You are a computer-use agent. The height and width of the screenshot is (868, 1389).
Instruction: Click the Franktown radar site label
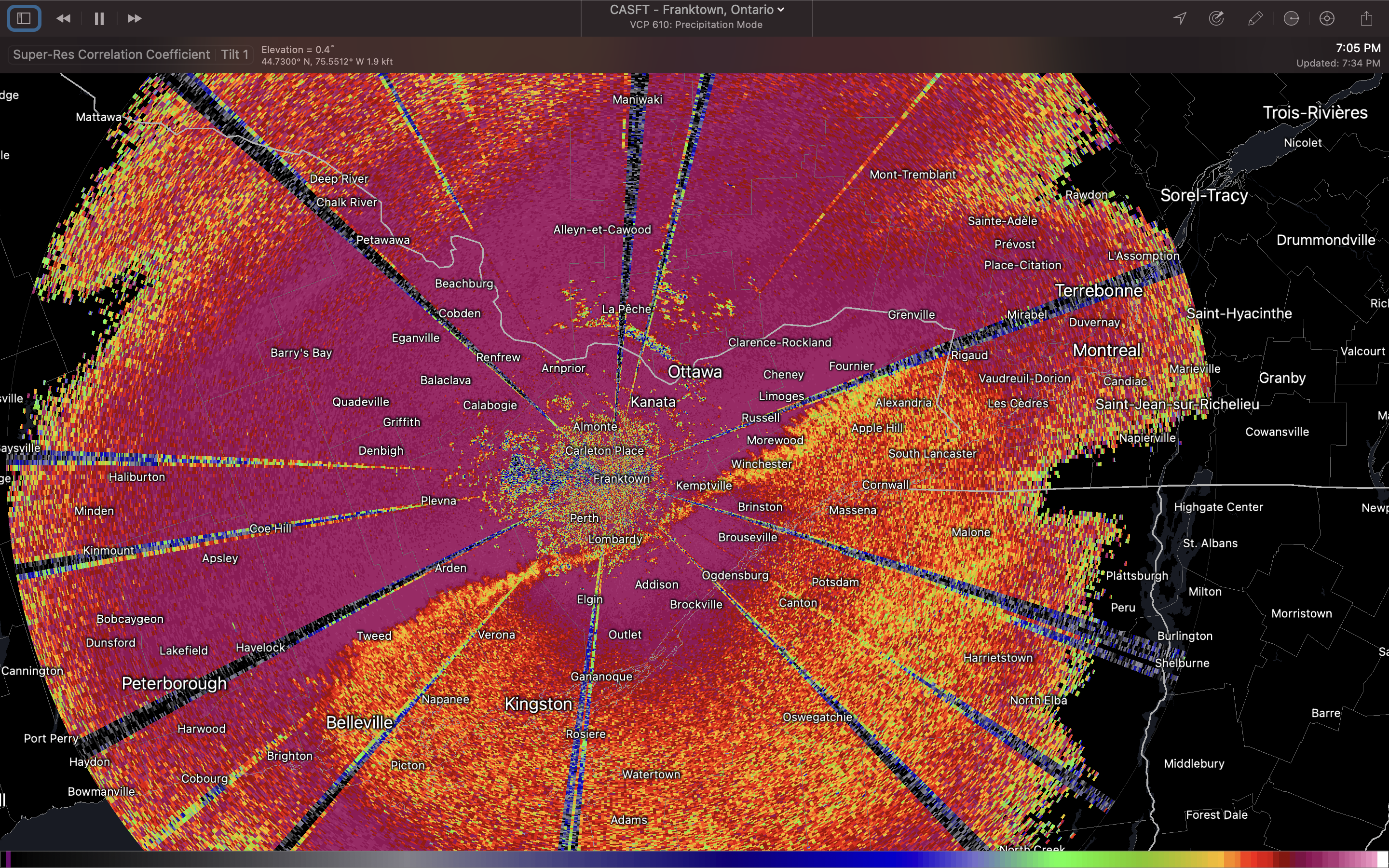click(x=622, y=478)
